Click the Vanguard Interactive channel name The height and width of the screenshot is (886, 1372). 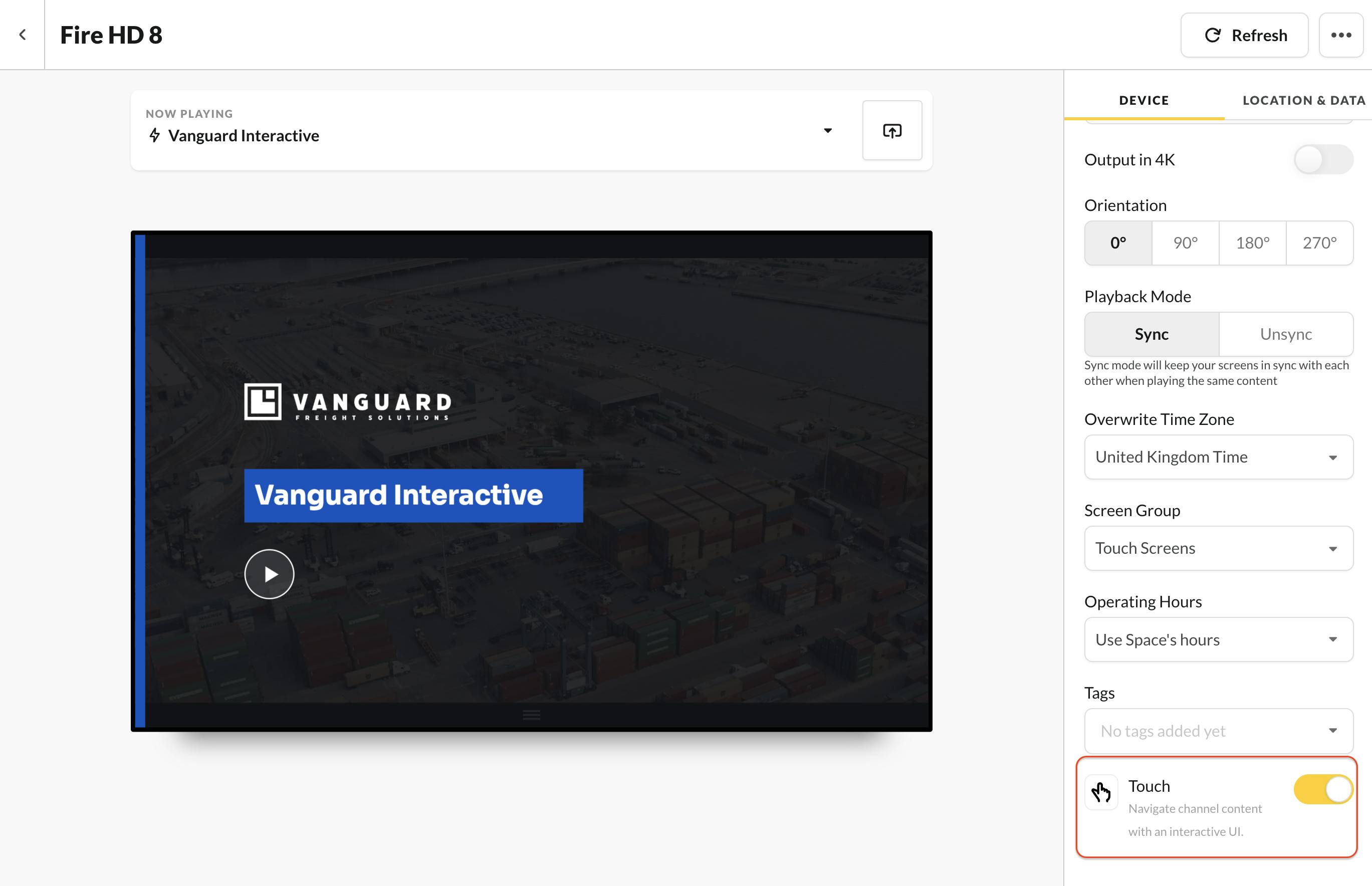point(244,136)
